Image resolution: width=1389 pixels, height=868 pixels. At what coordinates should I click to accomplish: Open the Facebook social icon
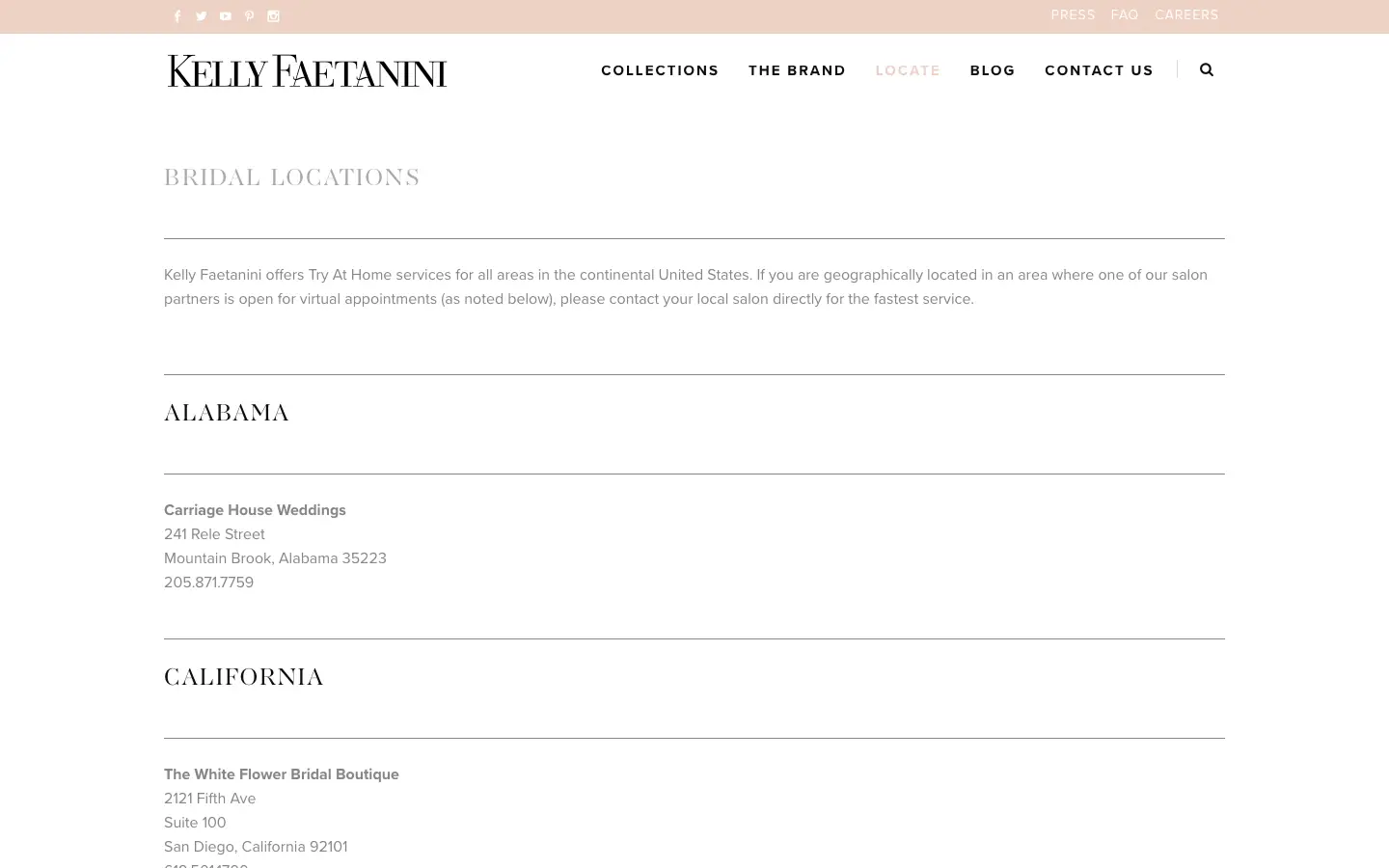[177, 16]
